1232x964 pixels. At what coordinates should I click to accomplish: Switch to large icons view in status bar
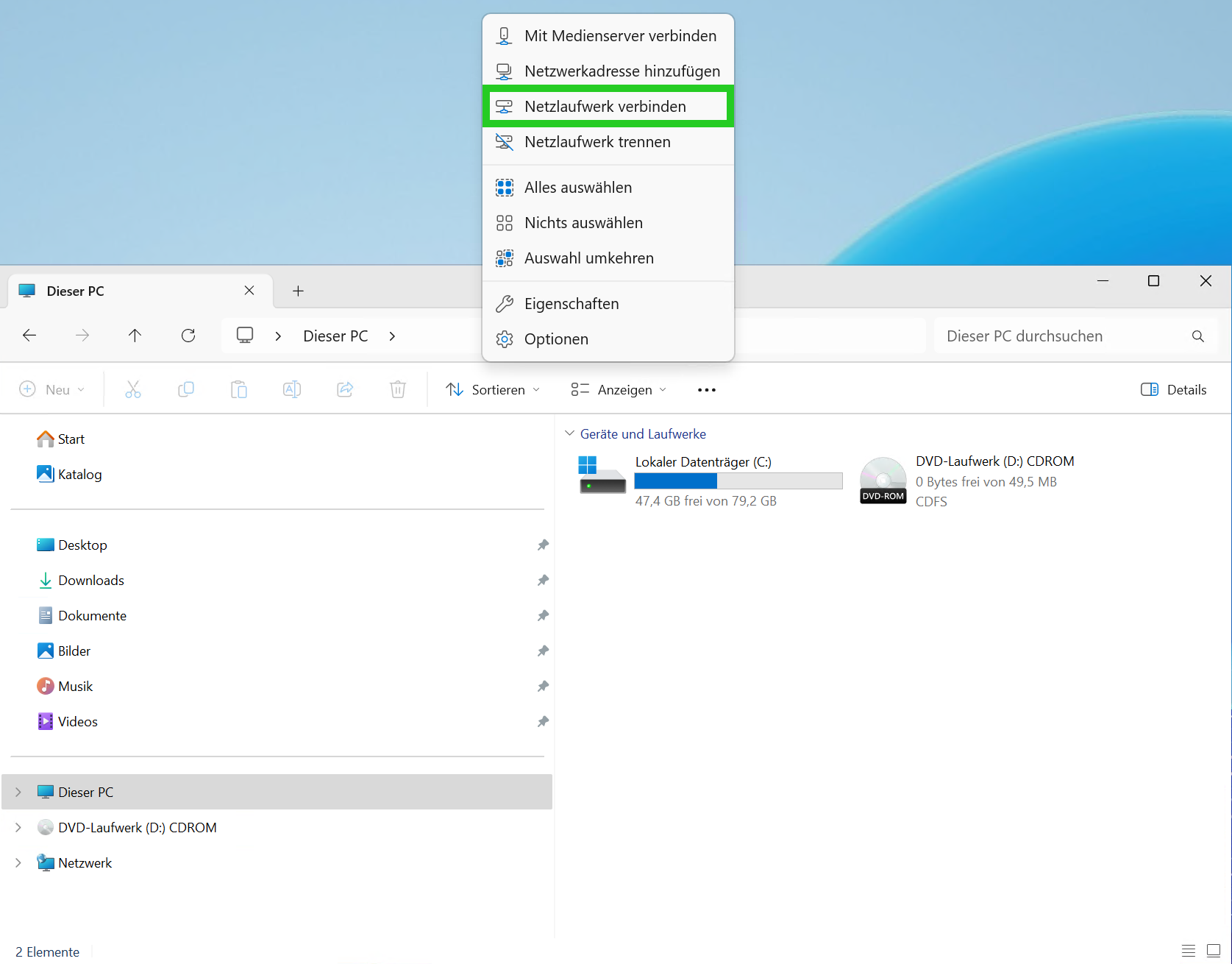1214,951
